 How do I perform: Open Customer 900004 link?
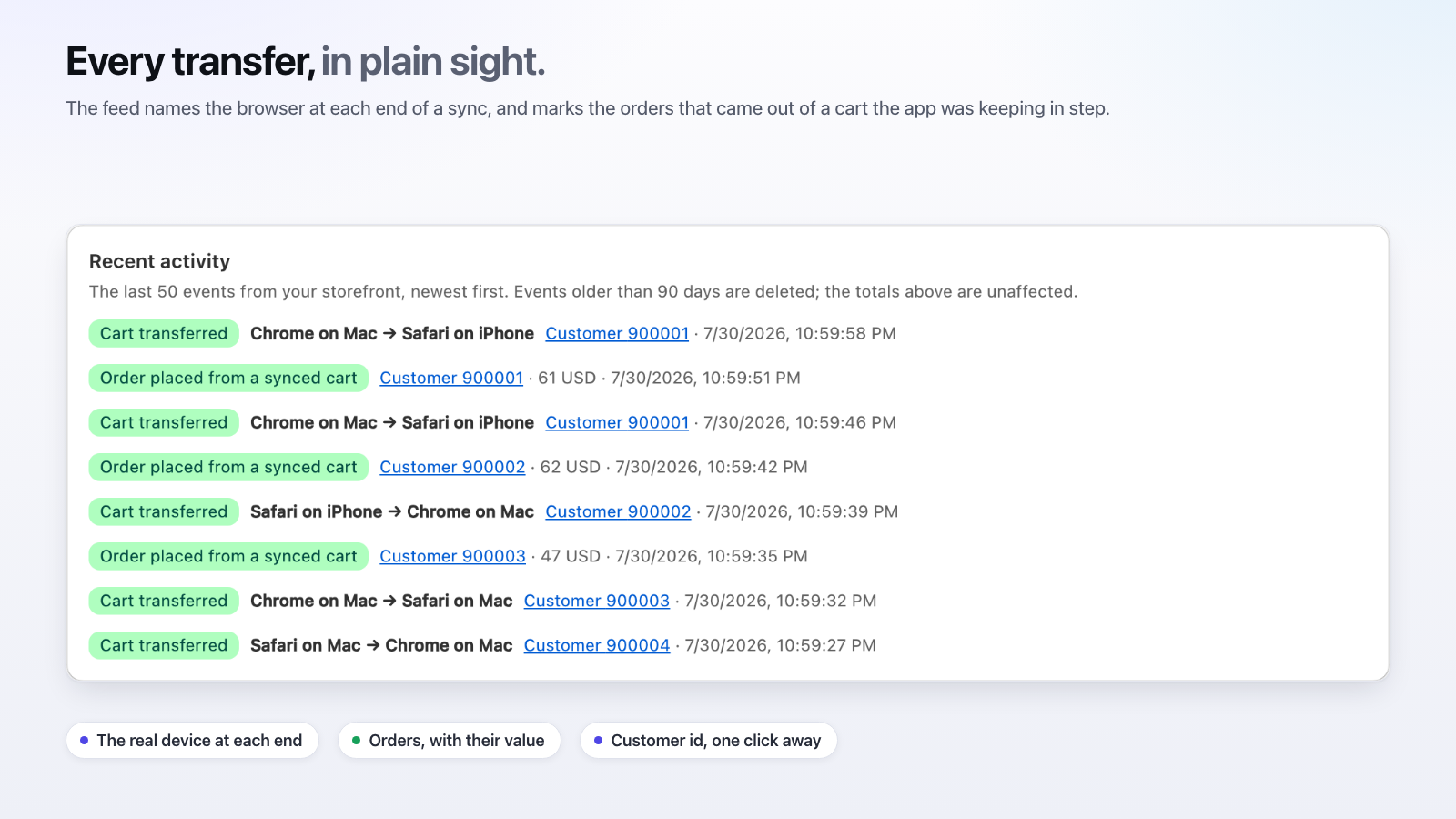[x=597, y=645]
